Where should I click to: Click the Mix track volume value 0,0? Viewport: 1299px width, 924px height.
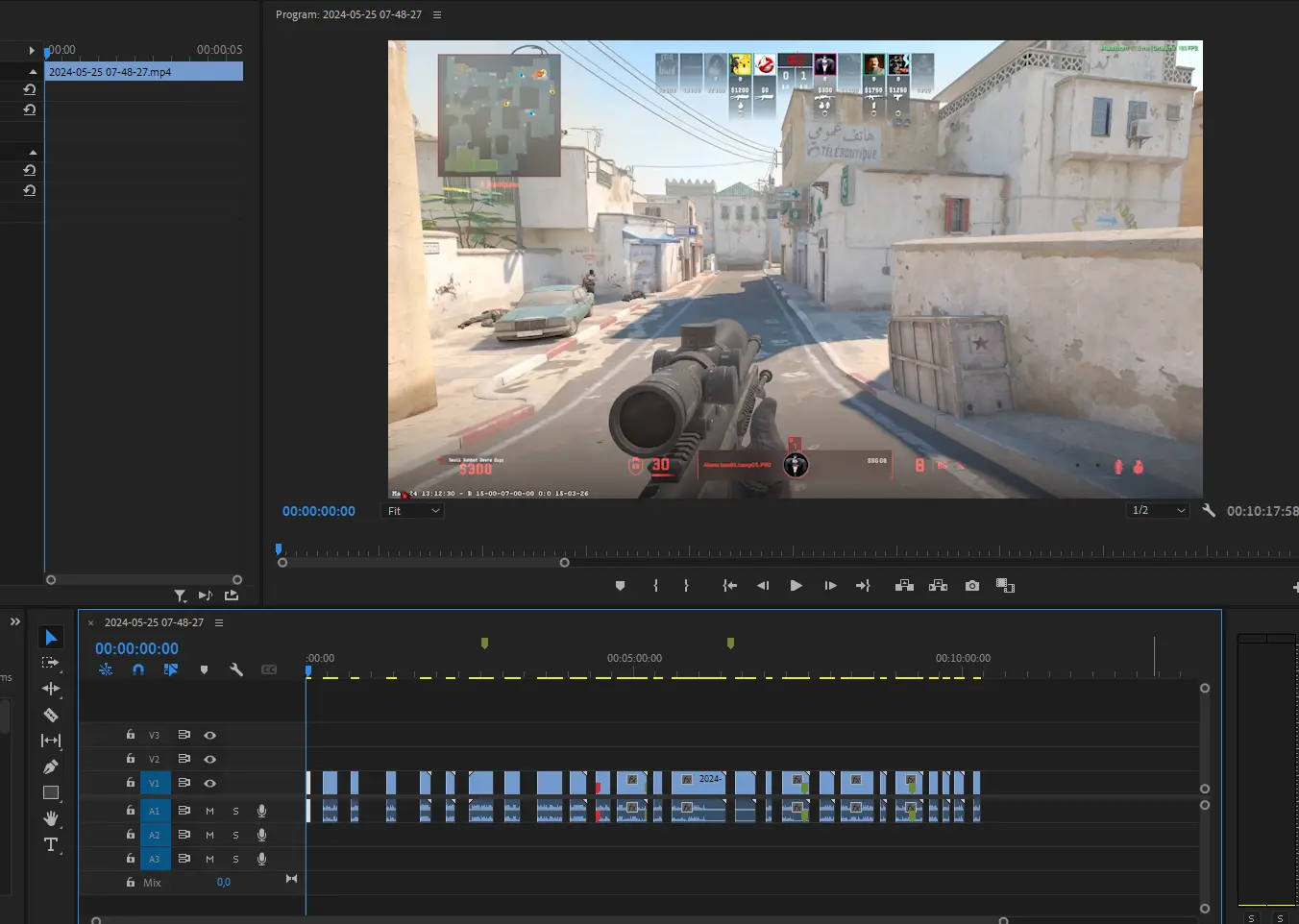(224, 883)
